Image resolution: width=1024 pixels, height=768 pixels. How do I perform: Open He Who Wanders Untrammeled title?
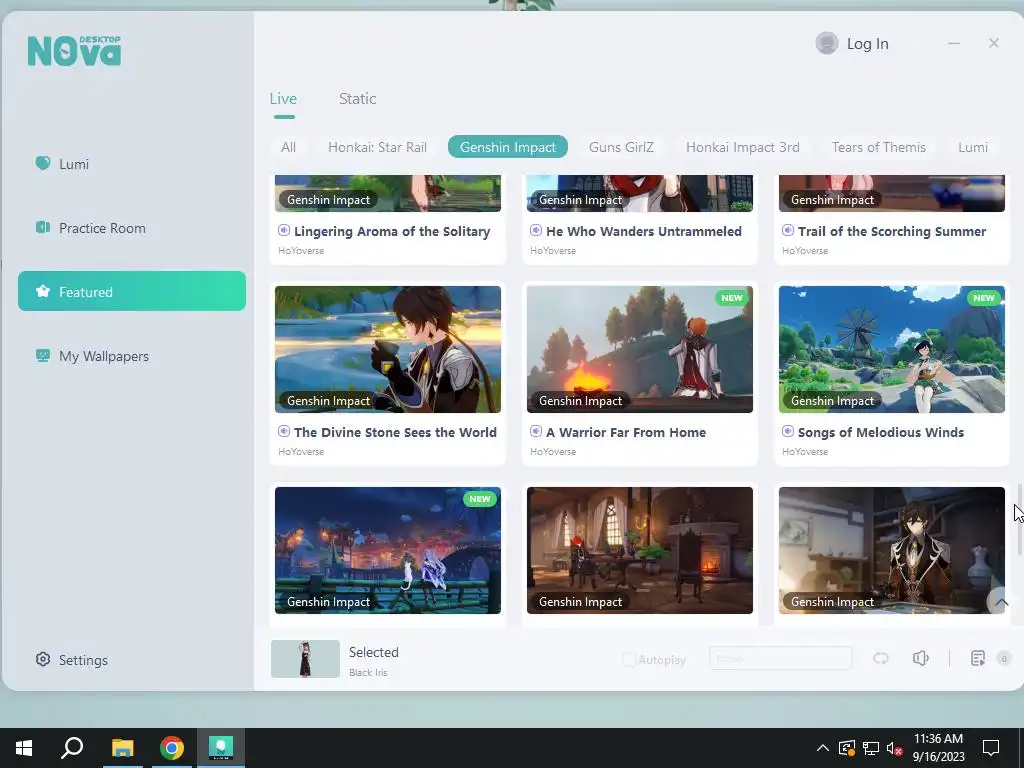click(x=644, y=231)
